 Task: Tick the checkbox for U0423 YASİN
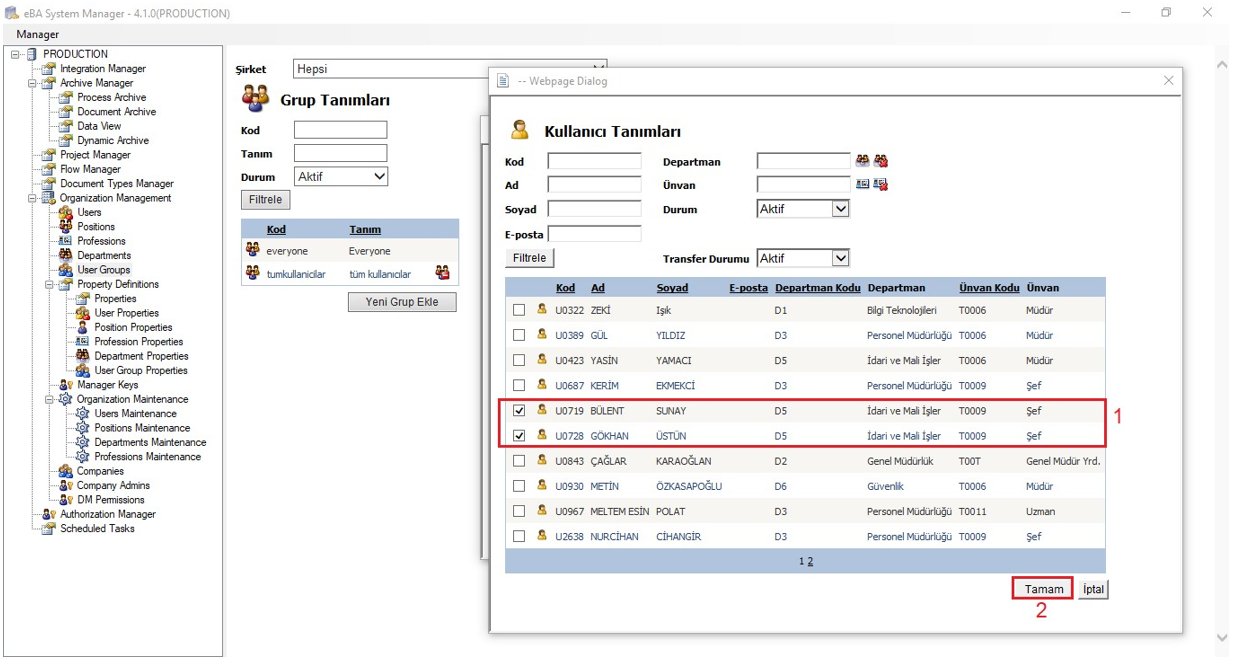click(519, 360)
